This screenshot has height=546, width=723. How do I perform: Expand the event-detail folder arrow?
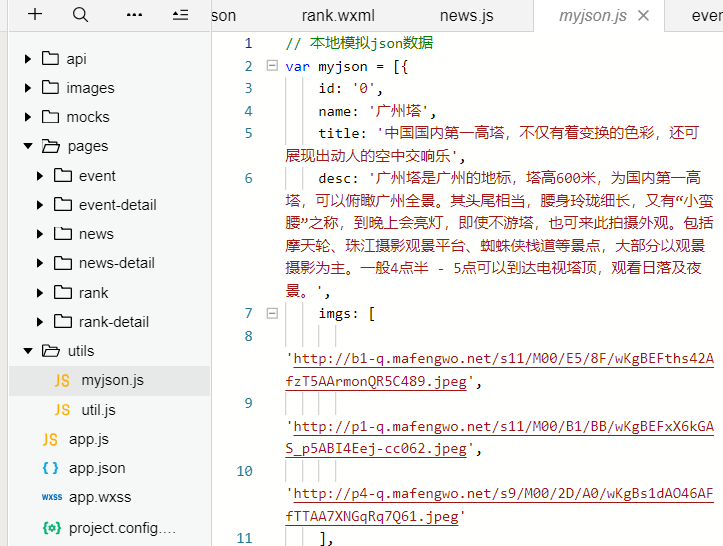click(40, 205)
